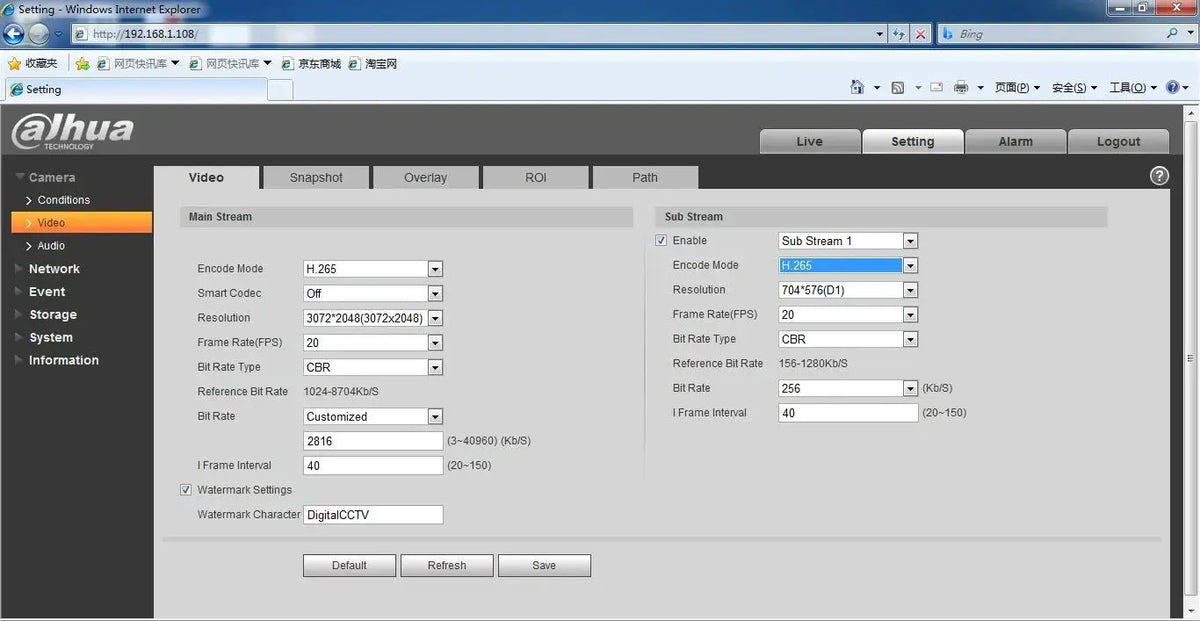The height and width of the screenshot is (621, 1200).
Task: Click the browser home icon
Action: (x=857, y=88)
